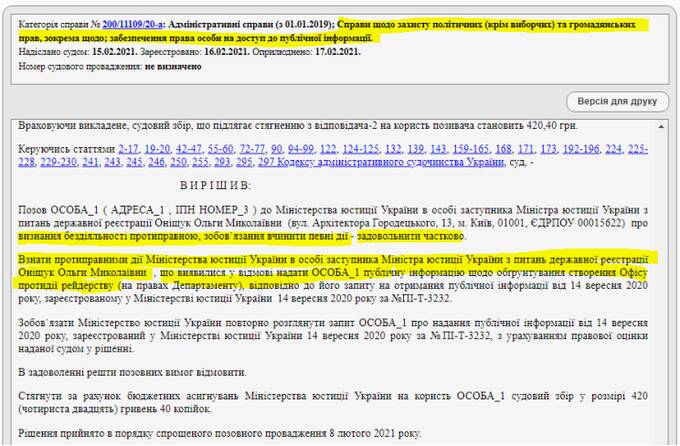Click the publication date '17.02.2021.'

(x=338, y=52)
